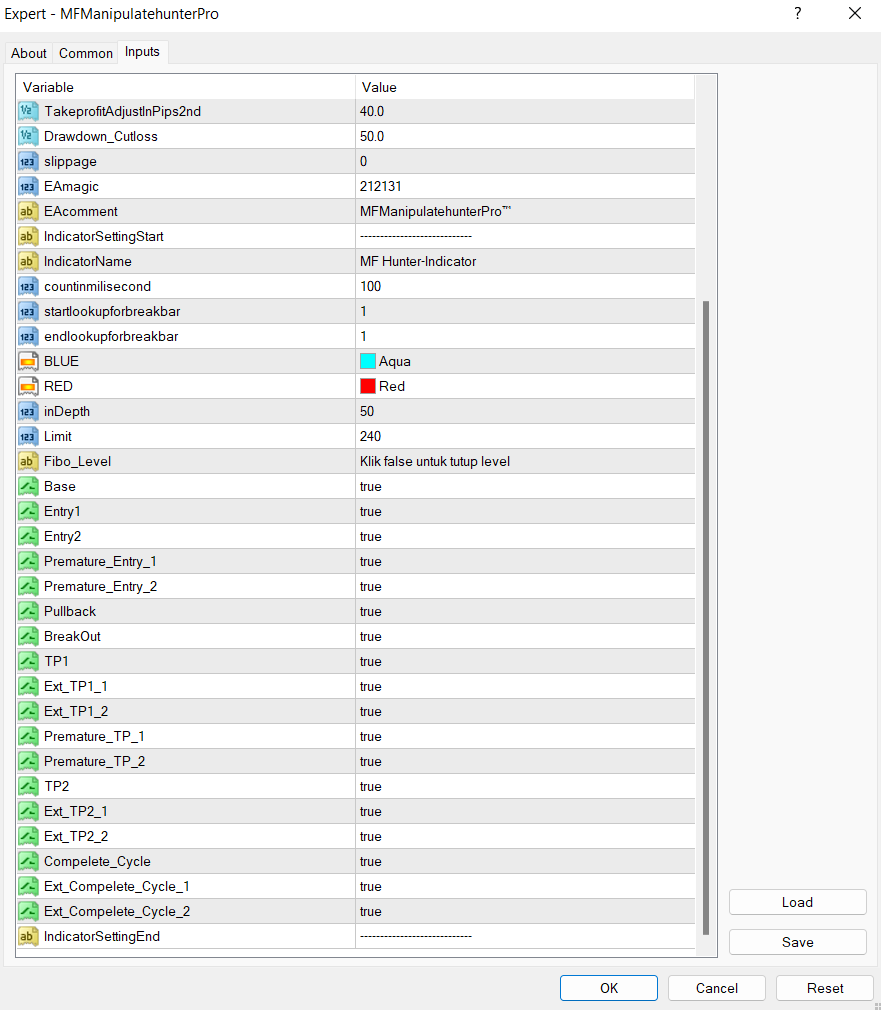
Task: Click the integer icon beside startlookupforbreakbar
Action: pyautogui.click(x=28, y=312)
